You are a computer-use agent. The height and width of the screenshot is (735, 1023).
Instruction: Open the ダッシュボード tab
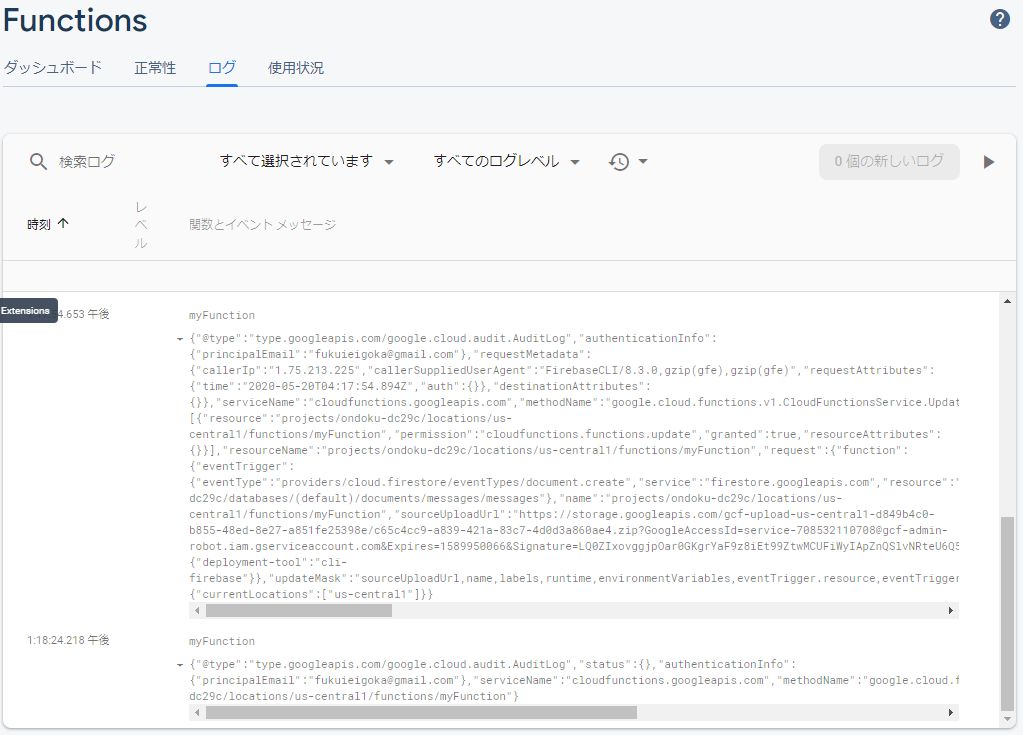click(53, 68)
